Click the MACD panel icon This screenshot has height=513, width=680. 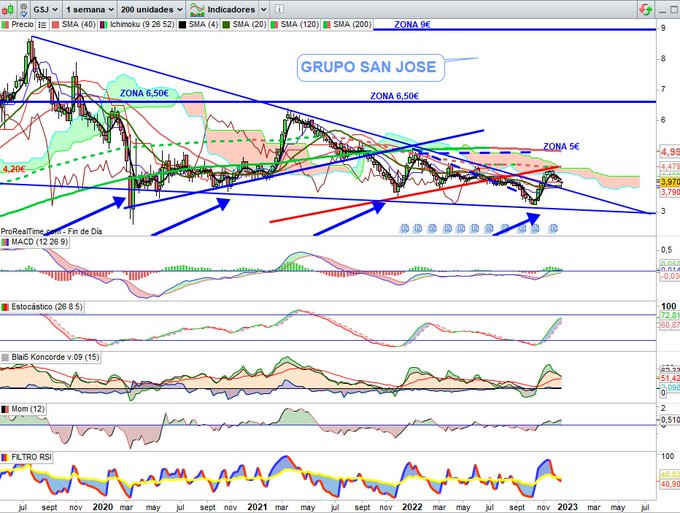pos(5,242)
